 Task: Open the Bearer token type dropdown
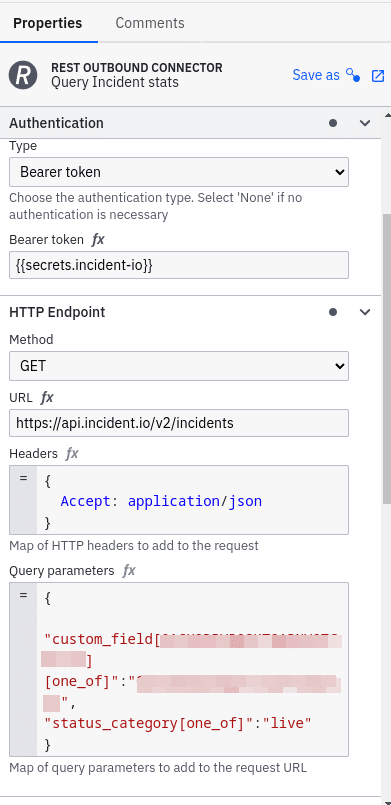click(179, 172)
